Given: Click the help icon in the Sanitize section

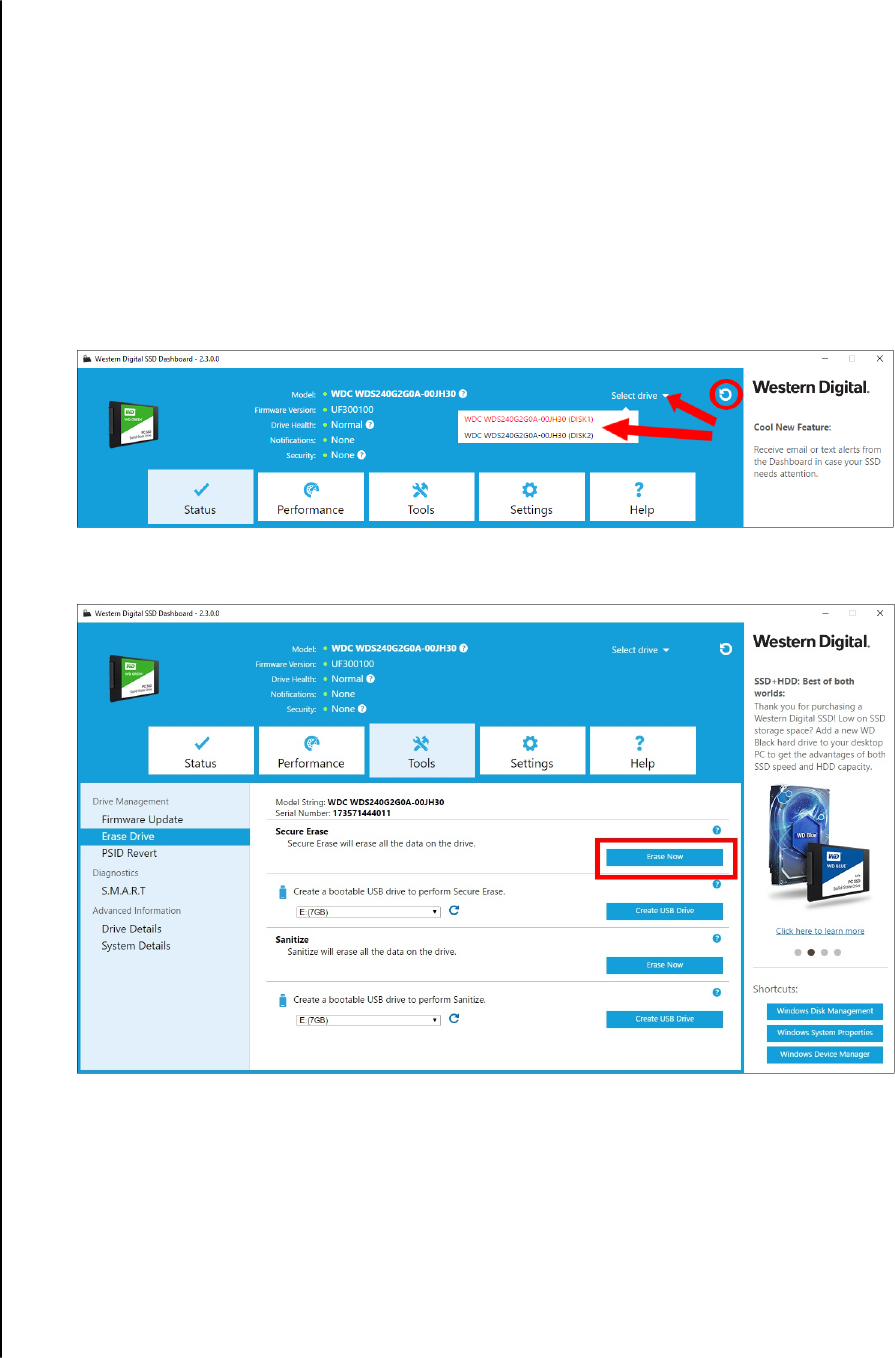Looking at the screenshot, I should (x=717, y=938).
